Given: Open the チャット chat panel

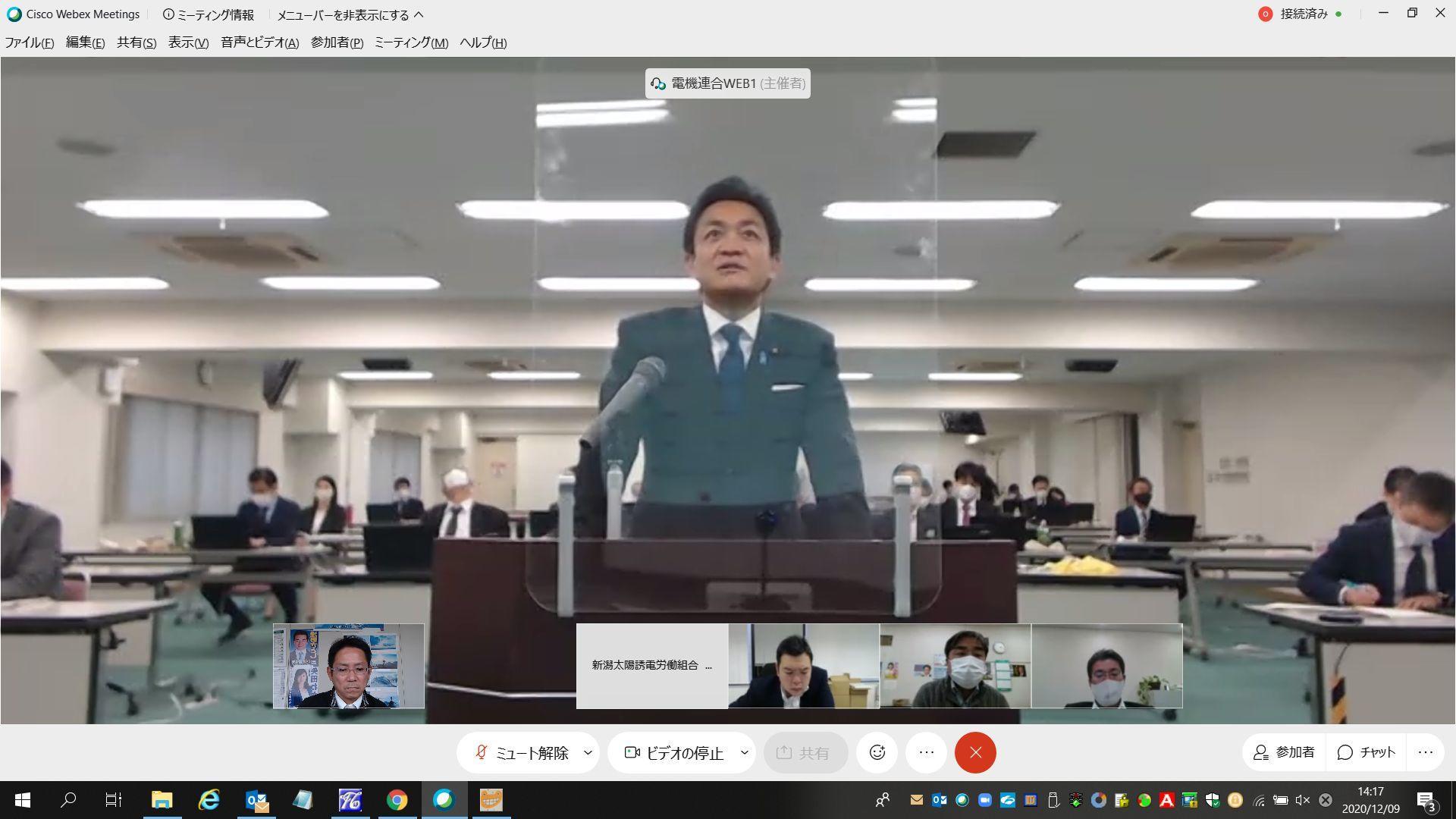Looking at the screenshot, I should pos(1366,752).
